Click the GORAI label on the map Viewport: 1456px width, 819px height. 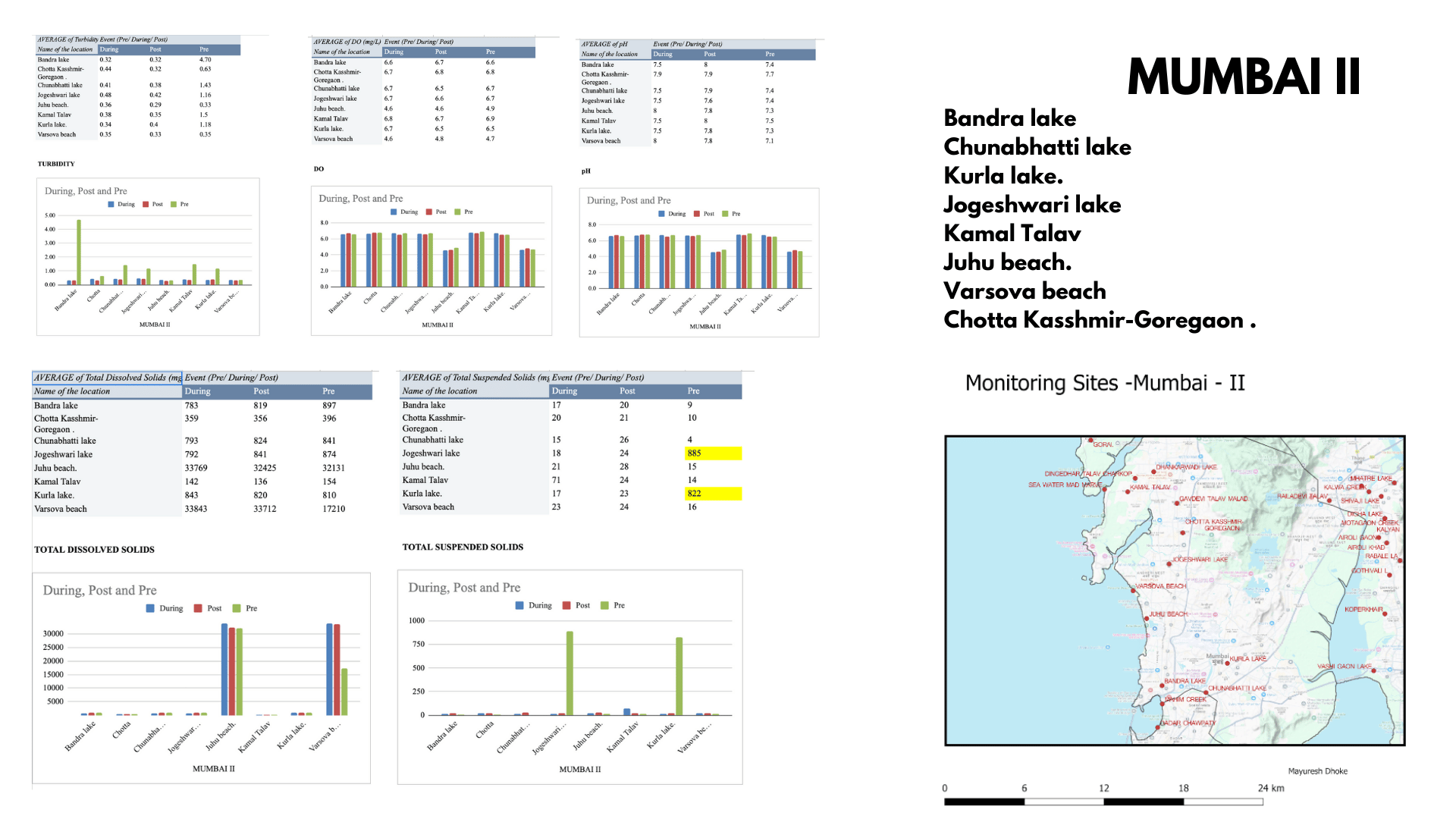click(x=1103, y=444)
